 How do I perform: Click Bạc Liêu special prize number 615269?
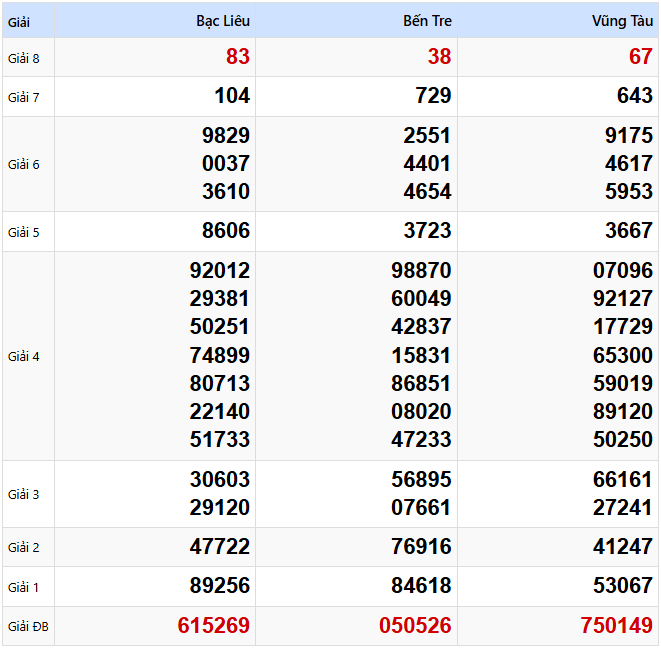pyautogui.click(x=214, y=626)
